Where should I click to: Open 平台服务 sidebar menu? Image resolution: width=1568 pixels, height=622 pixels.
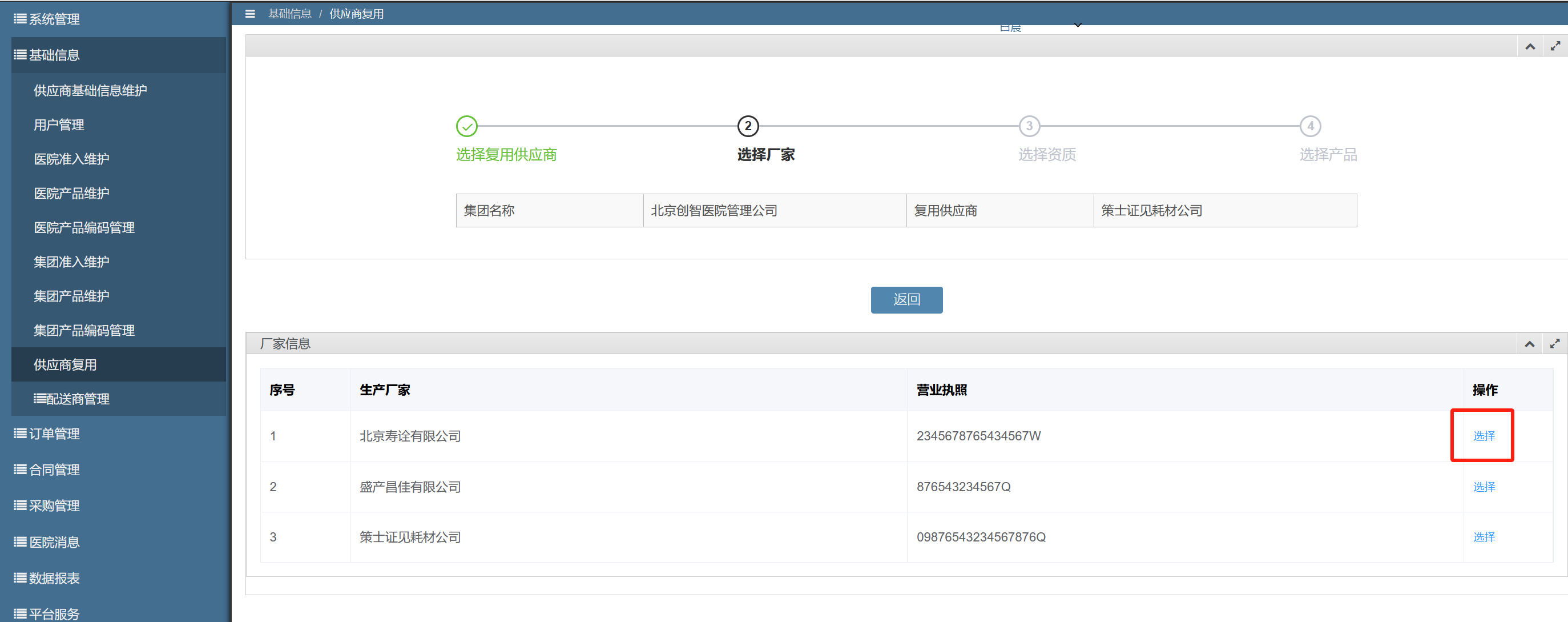[x=118, y=613]
